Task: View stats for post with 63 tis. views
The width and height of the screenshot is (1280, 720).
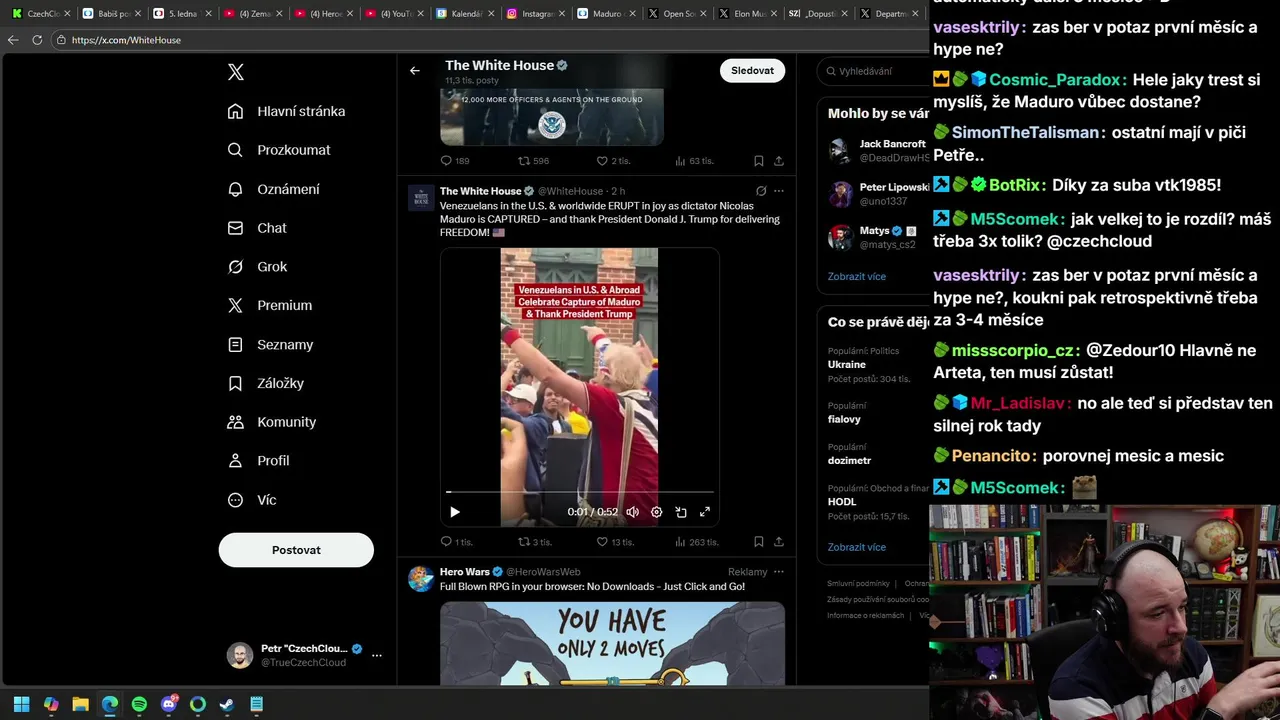Action: point(694,161)
